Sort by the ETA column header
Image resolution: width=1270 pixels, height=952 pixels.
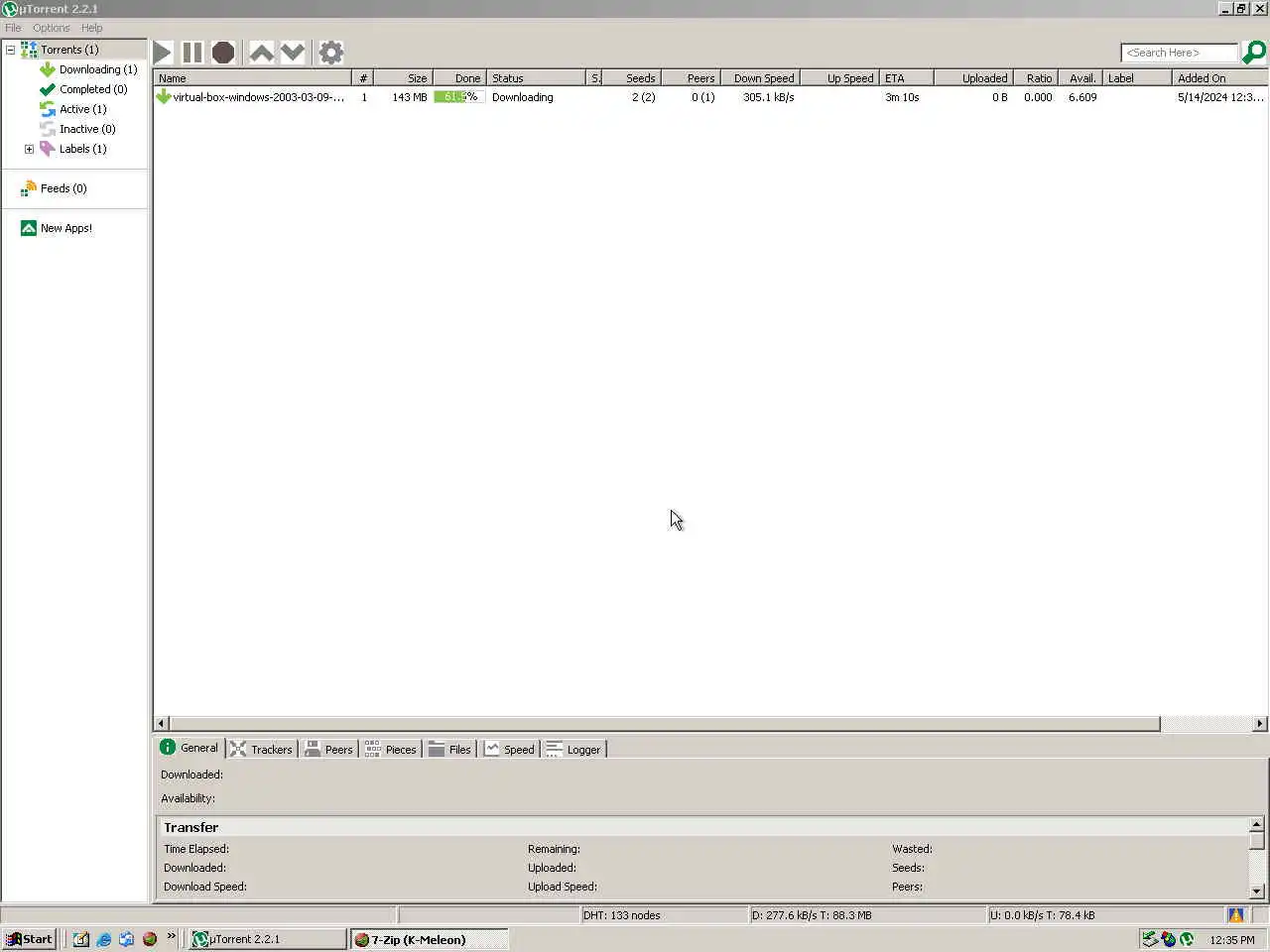point(907,78)
